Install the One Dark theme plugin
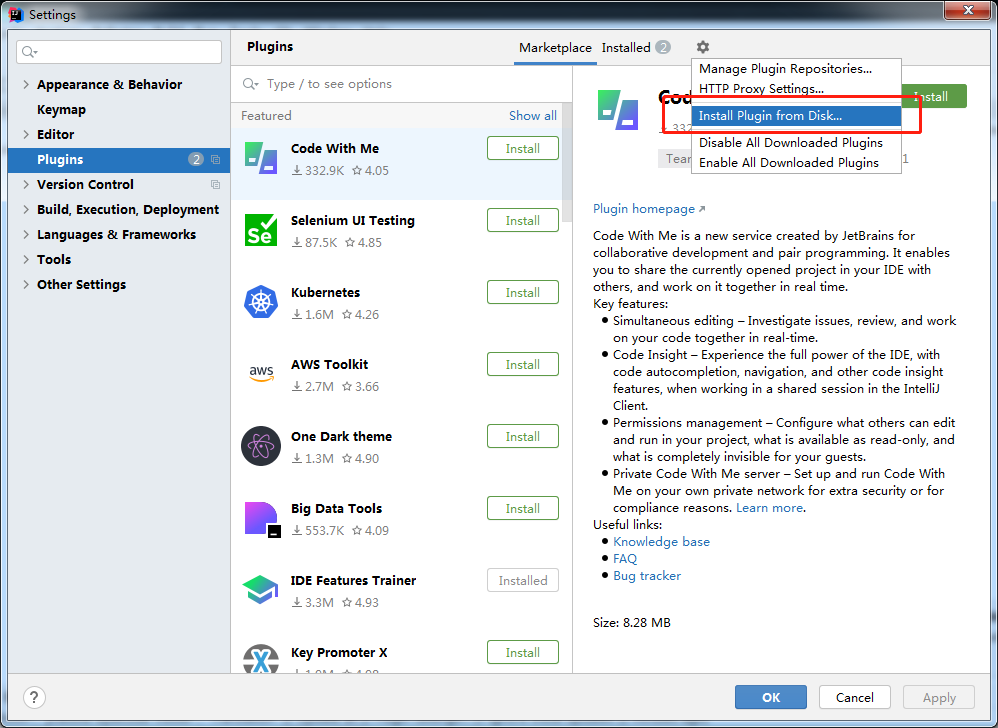This screenshot has height=728, width=998. pyautogui.click(x=523, y=436)
